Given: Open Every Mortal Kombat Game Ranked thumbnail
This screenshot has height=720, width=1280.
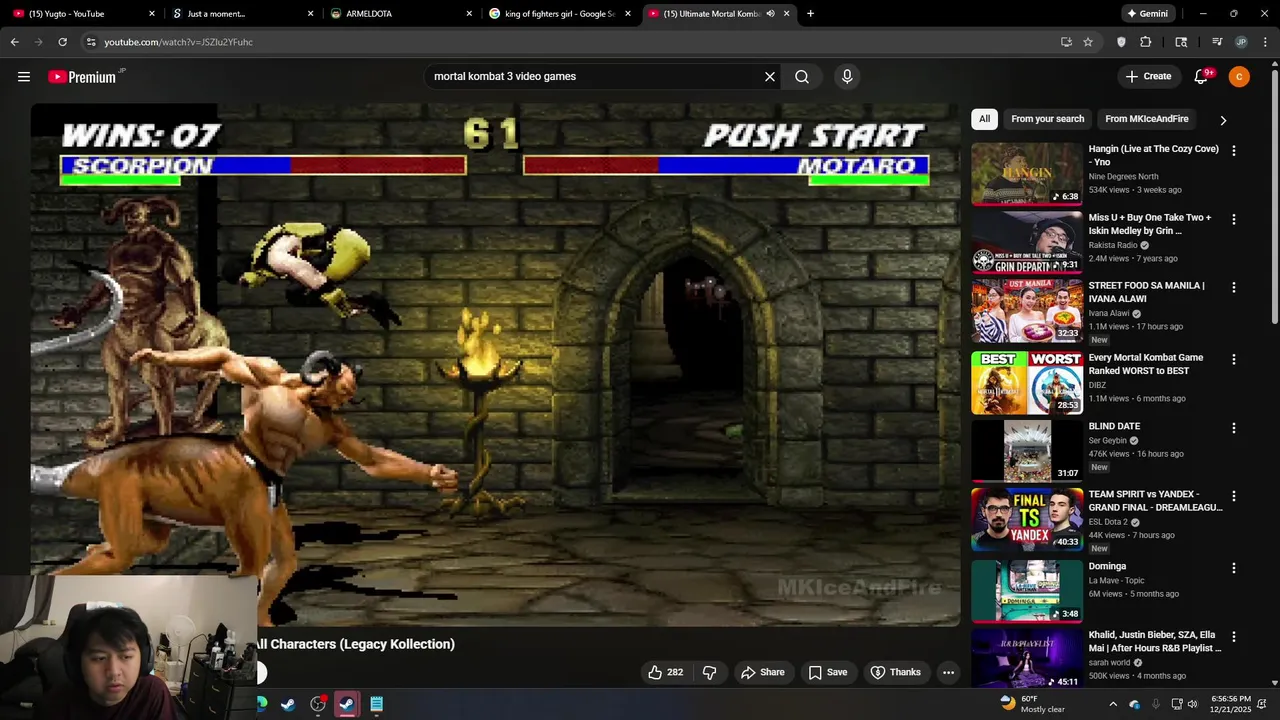Looking at the screenshot, I should point(1026,382).
